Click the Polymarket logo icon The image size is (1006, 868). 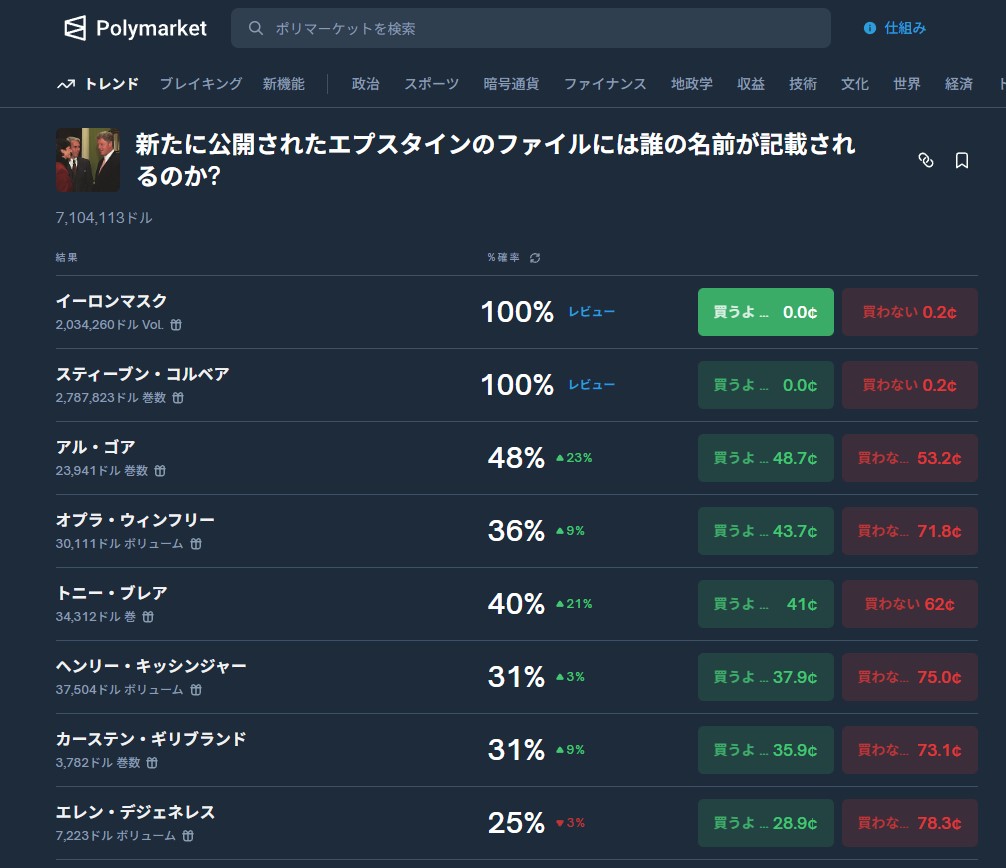tap(75, 28)
